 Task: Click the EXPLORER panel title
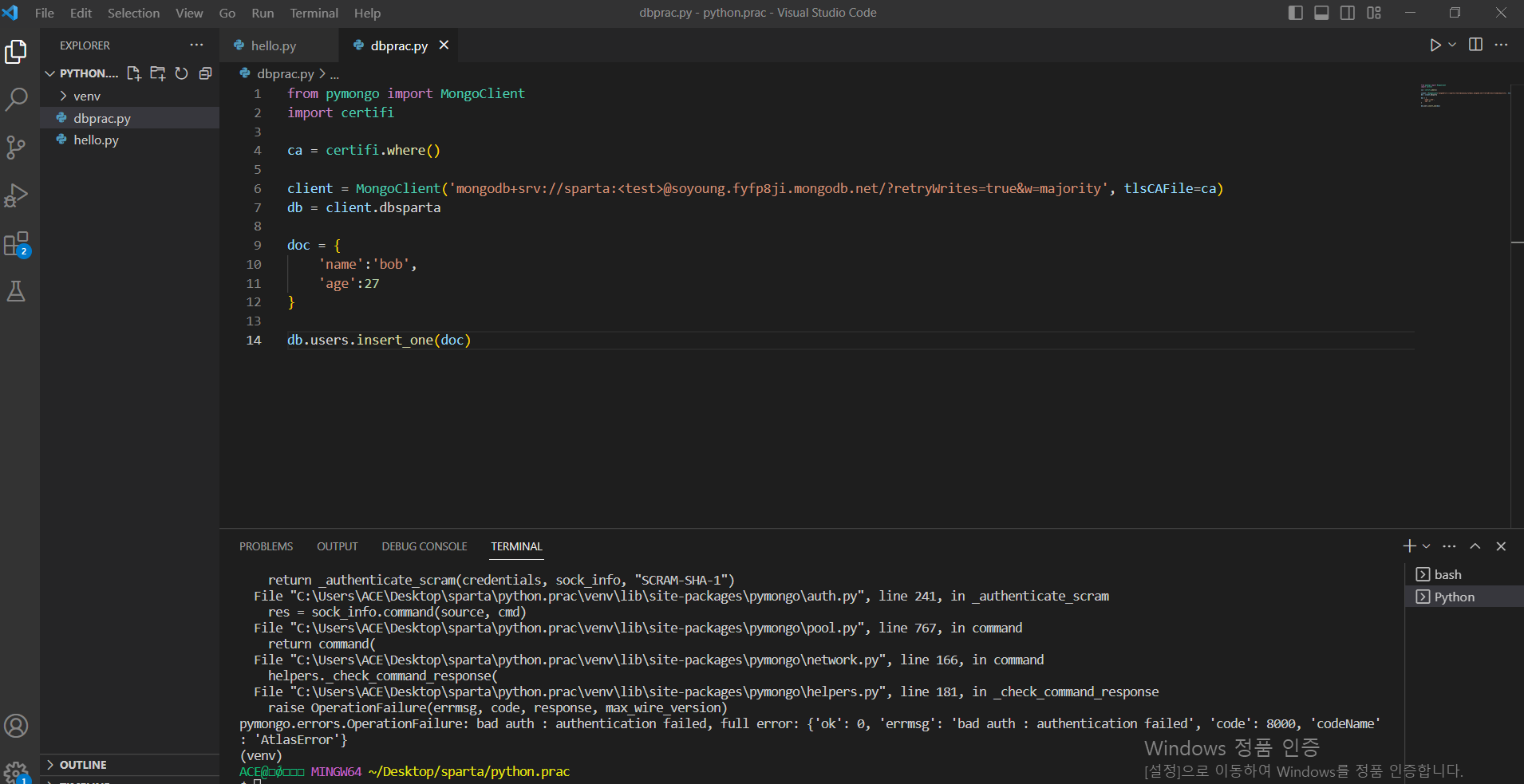pyautogui.click(x=85, y=45)
